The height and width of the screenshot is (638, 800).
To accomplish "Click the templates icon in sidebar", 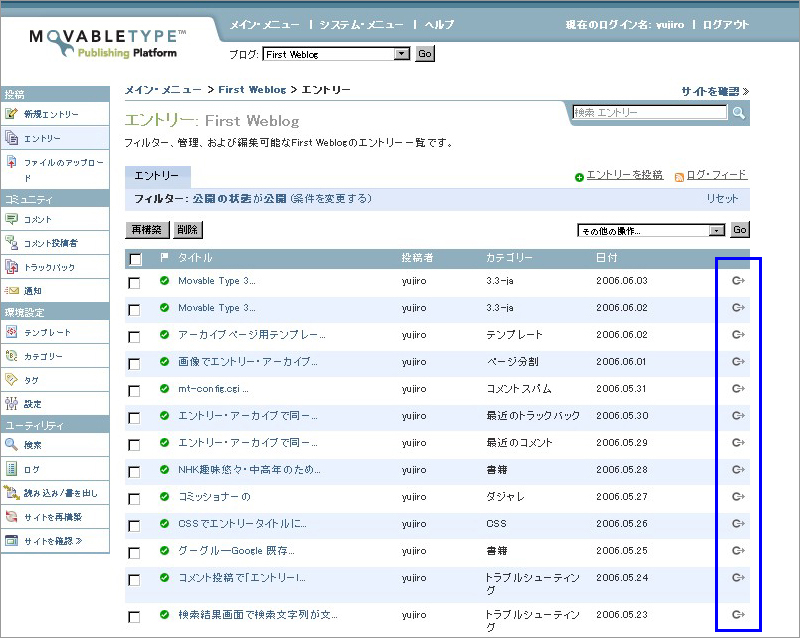I will click(x=11, y=332).
